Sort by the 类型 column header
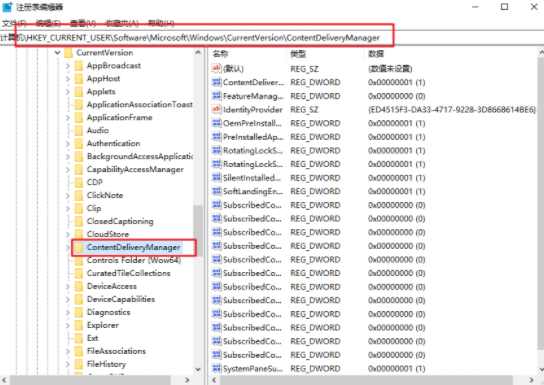 (x=298, y=54)
